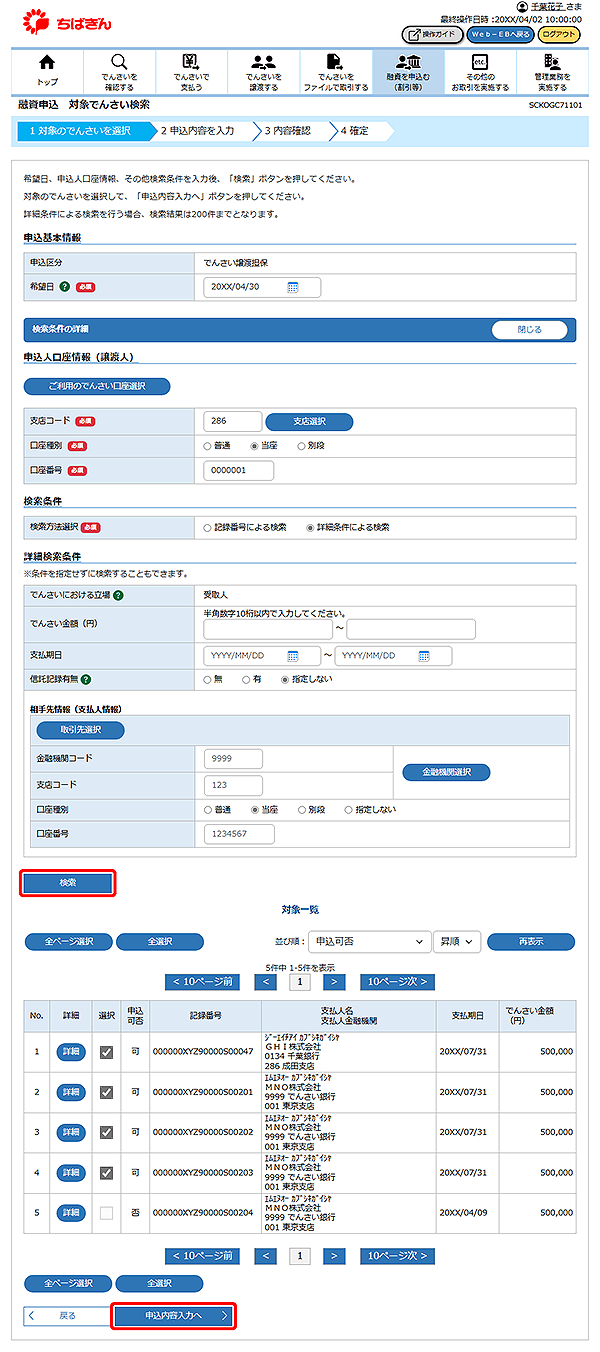Click the 支店選択 button
The width and height of the screenshot is (600, 1352).
coord(309,422)
